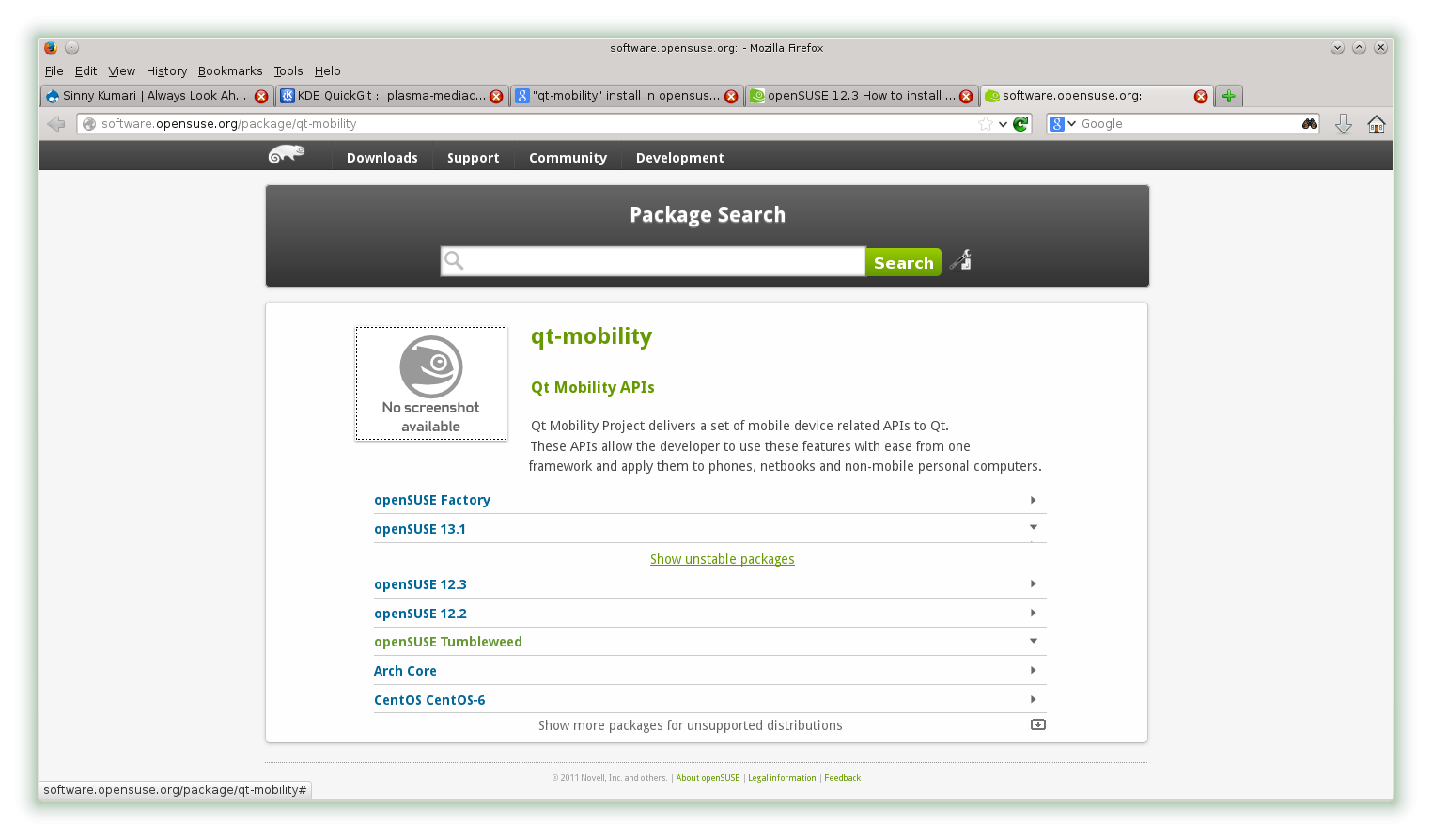Viewport: 1432px width, 840px height.
Task: Open the Development navigation item
Action: 680,158
